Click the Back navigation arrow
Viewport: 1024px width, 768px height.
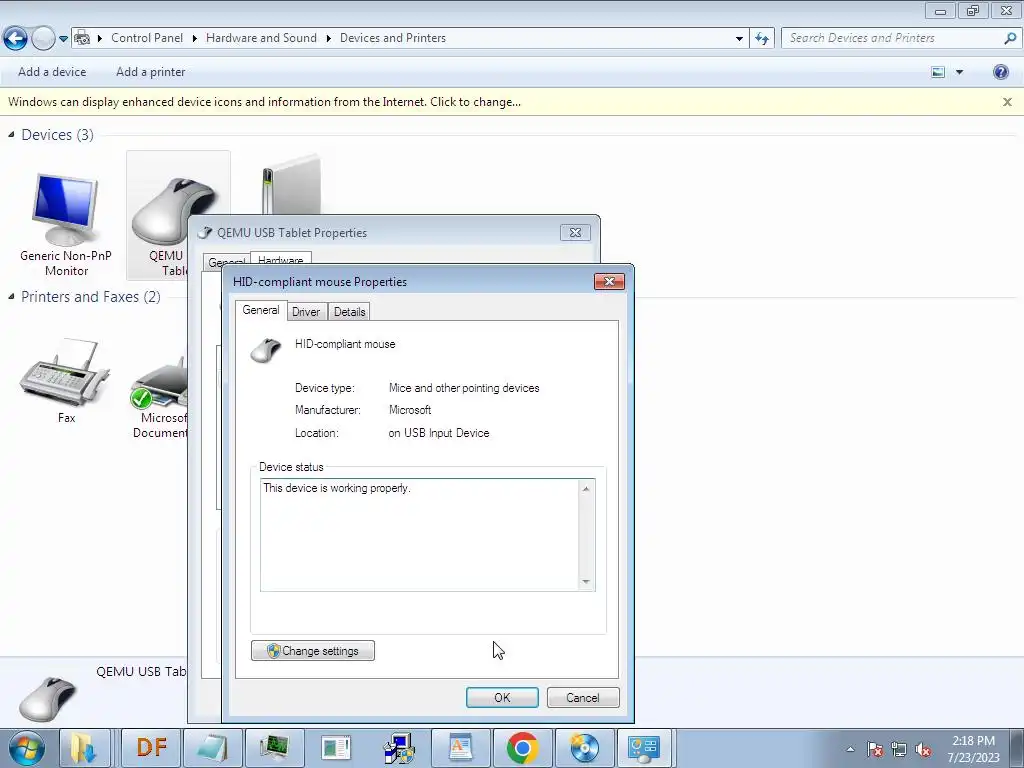(16, 39)
